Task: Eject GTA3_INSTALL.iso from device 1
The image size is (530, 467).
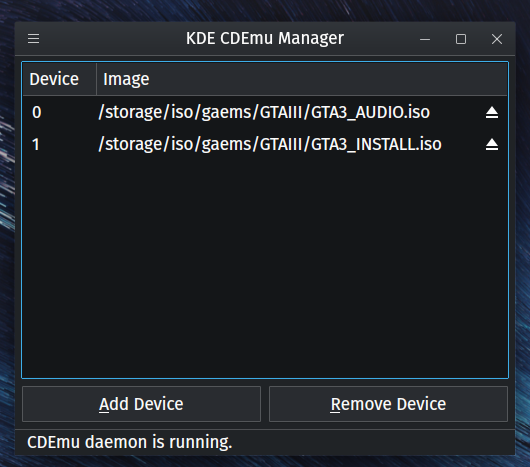Action: (492, 145)
